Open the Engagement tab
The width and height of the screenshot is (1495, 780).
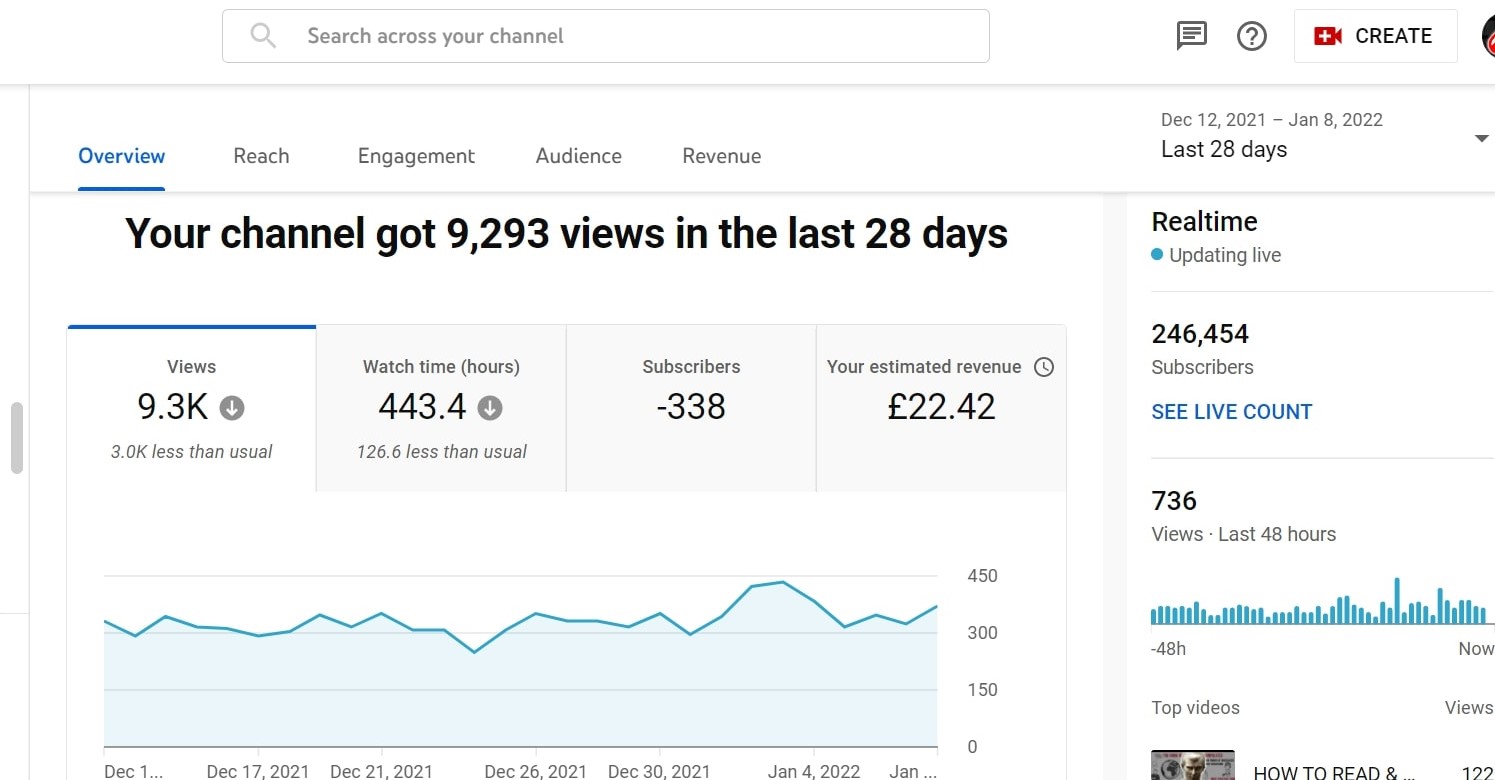coord(416,156)
